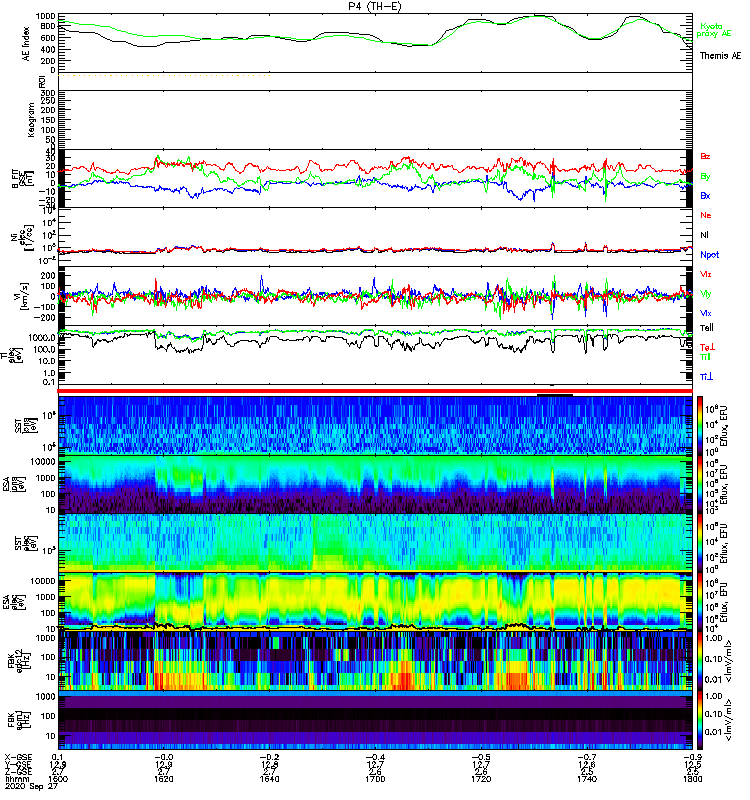Viewport: 750px width, 800px height.
Task: Click the date label 2020 Sep 27
Action: point(31,786)
